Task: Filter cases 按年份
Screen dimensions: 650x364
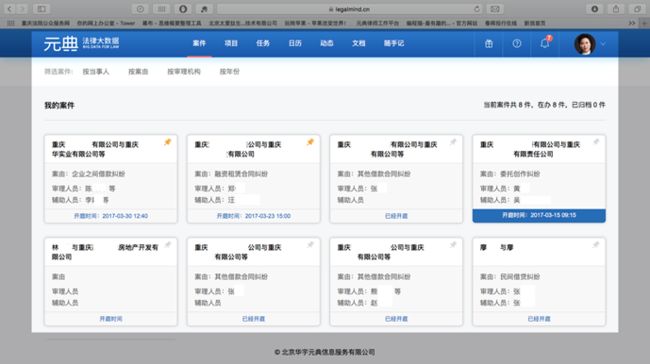Action: pyautogui.click(x=229, y=72)
